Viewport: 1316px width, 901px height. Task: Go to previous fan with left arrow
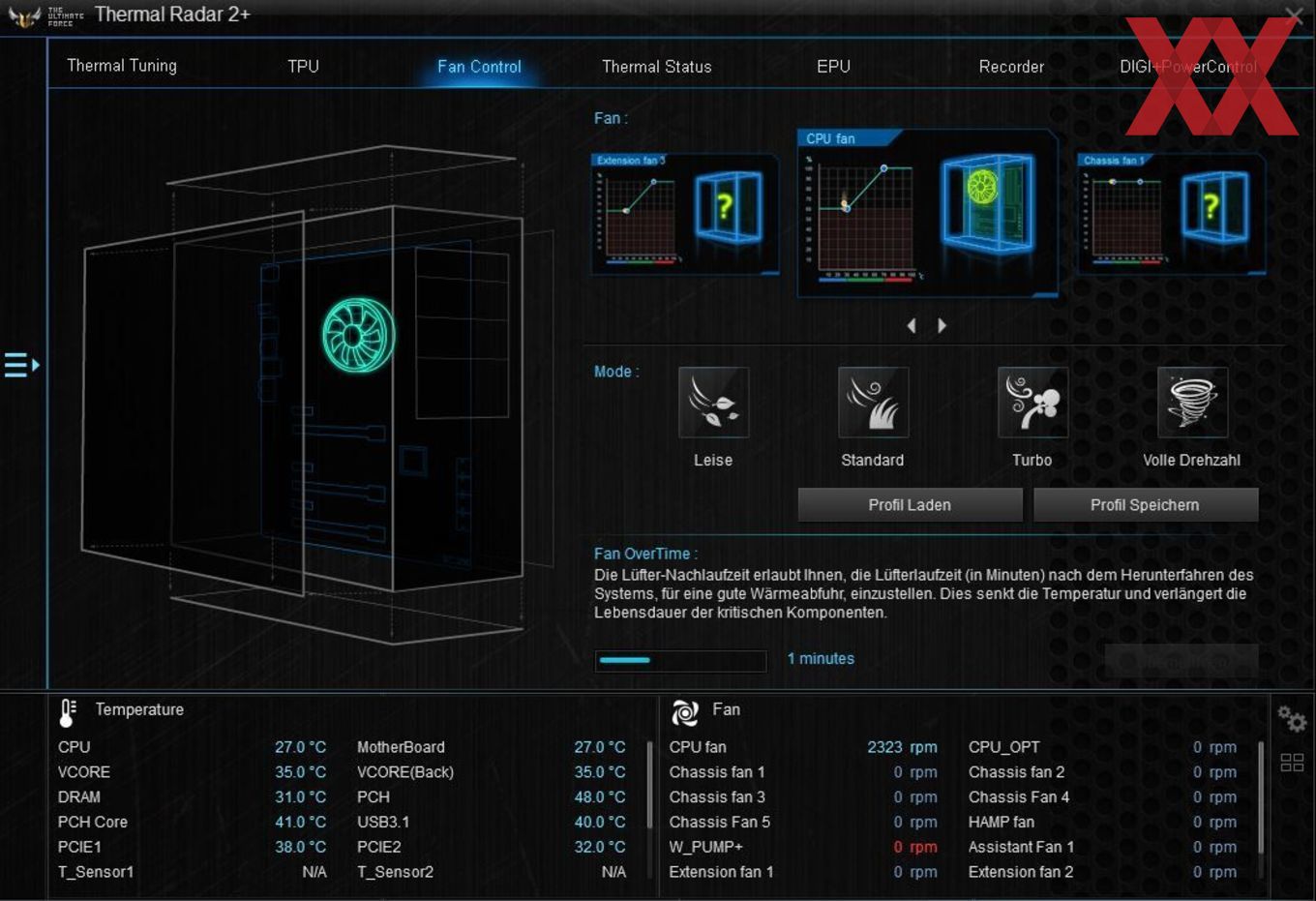pos(912,326)
